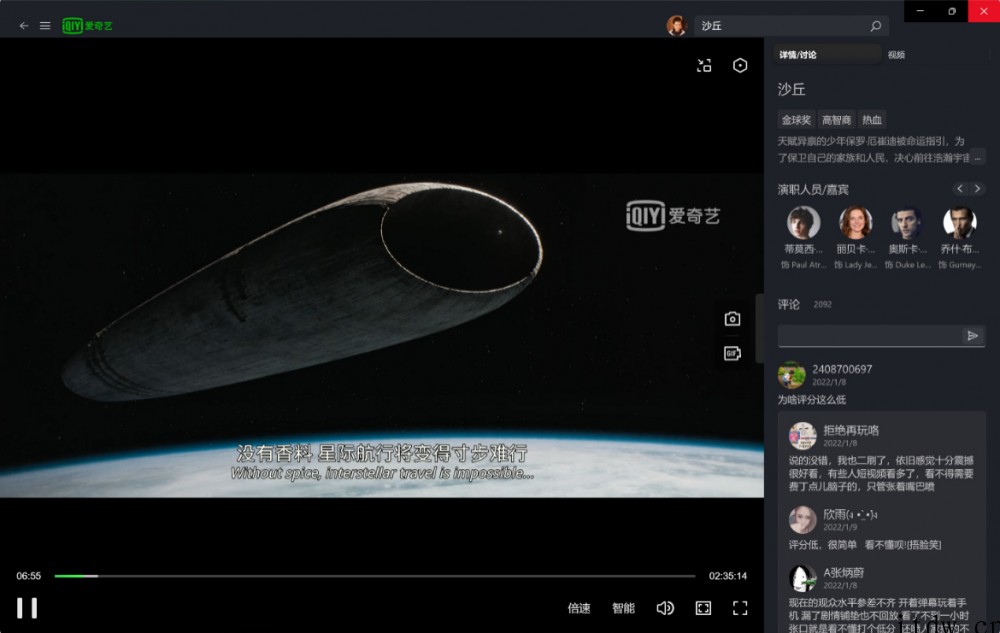The image size is (1000, 633).
Task: Click the movie title 沙丘 in details panel
Action: tap(791, 89)
